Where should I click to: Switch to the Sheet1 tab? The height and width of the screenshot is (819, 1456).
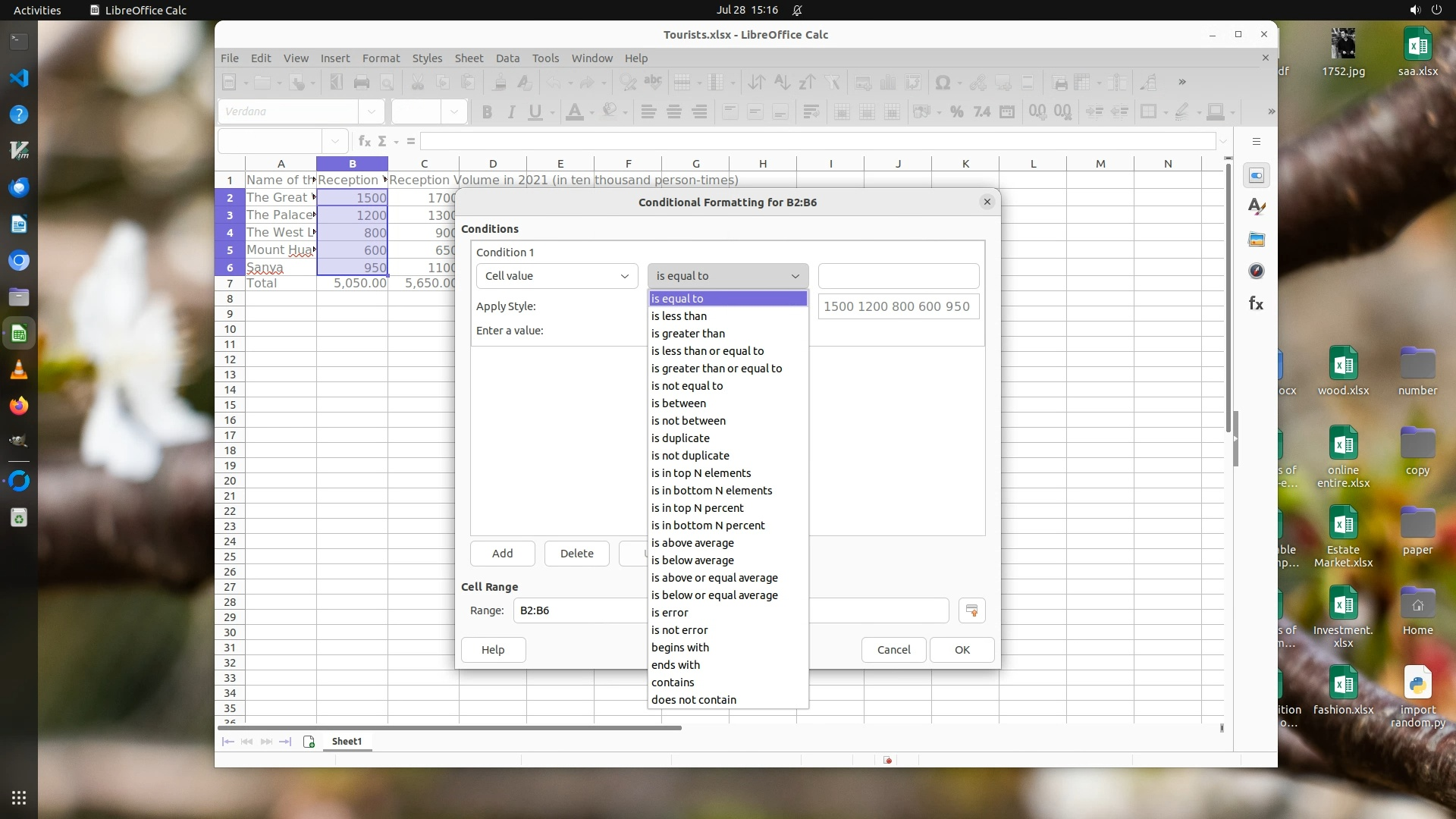(x=347, y=742)
